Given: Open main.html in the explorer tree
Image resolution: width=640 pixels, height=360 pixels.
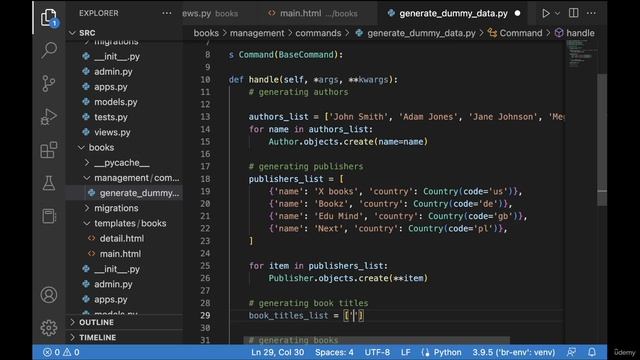Looking at the screenshot, I should [x=124, y=254].
